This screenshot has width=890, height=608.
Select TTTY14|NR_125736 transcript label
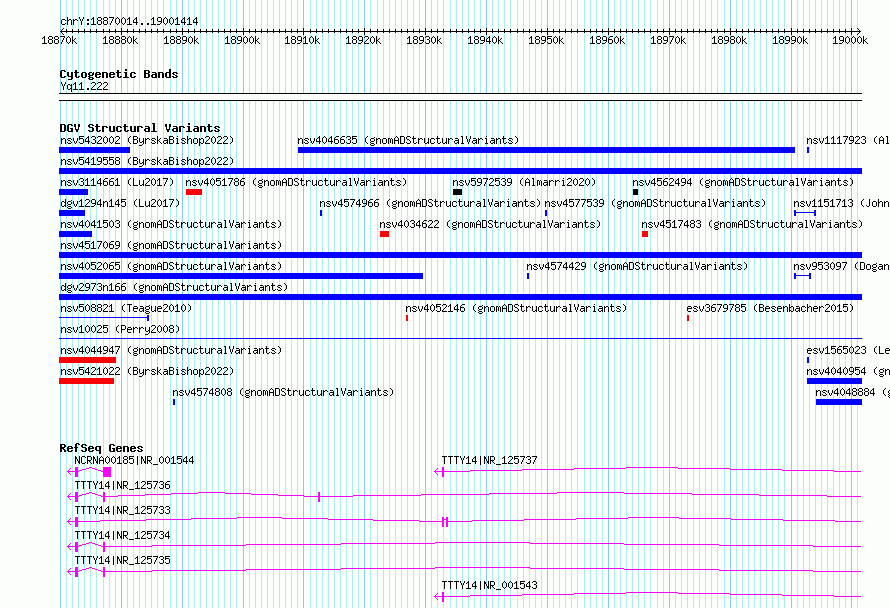(x=122, y=485)
